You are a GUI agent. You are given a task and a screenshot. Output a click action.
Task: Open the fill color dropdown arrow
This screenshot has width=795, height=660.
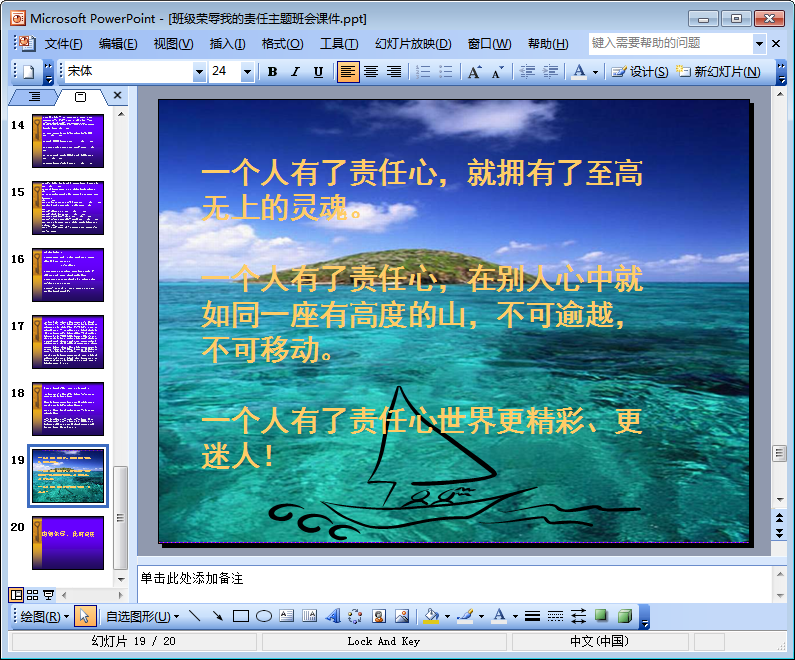(x=446, y=616)
